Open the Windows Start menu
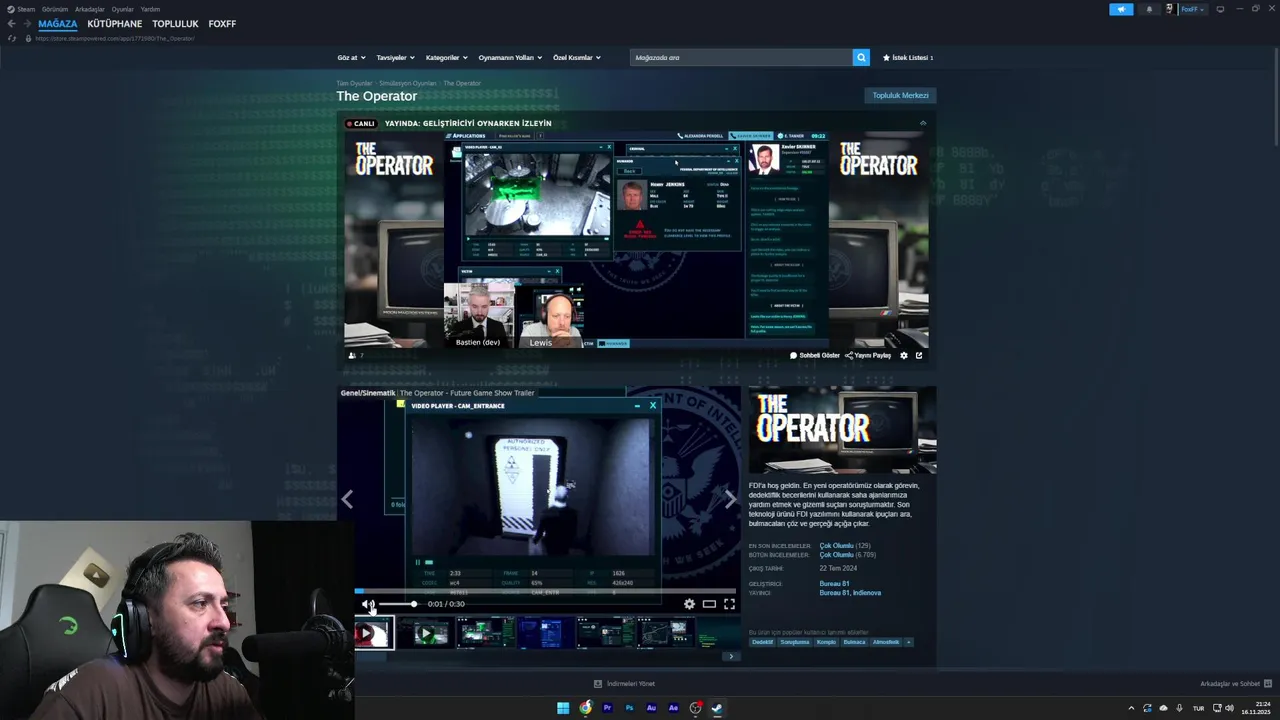 [x=563, y=708]
